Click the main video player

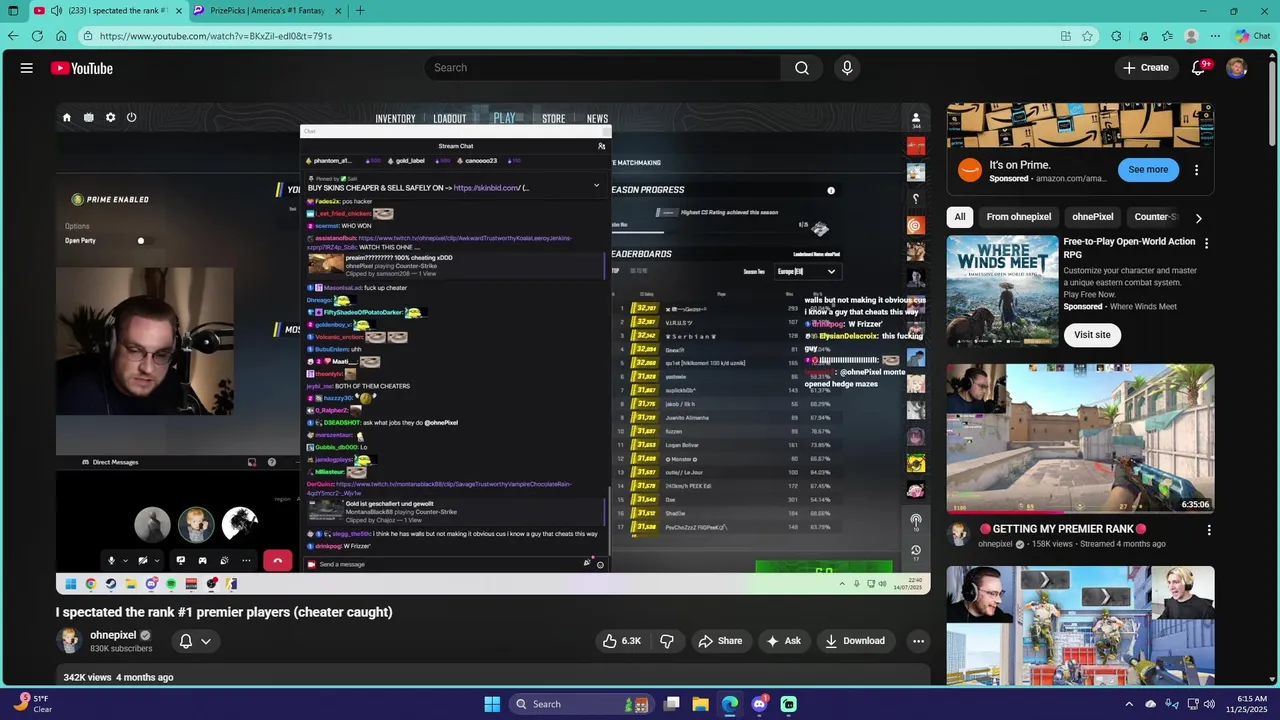[x=493, y=349]
